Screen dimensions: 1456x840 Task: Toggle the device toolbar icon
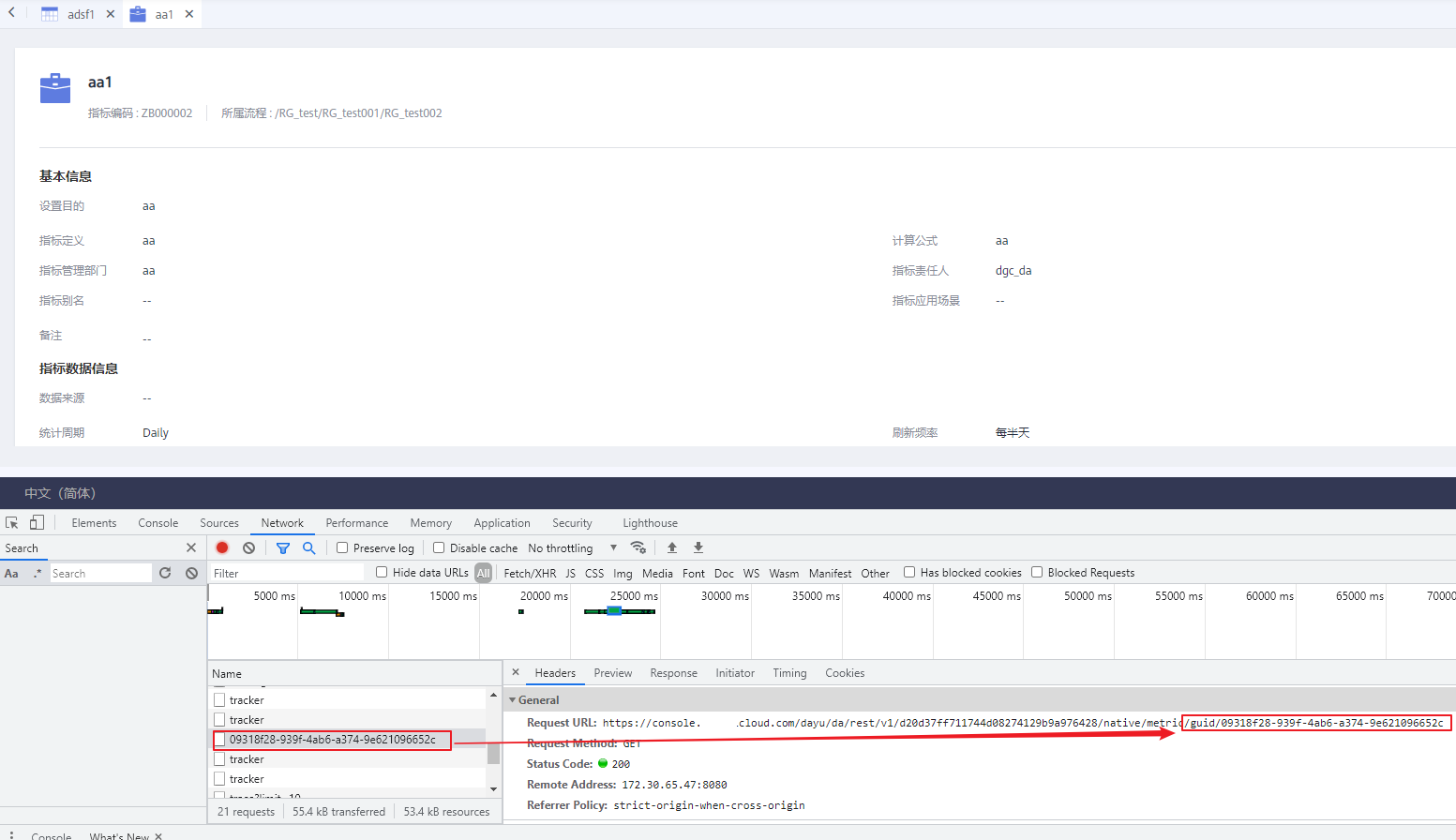pos(37,523)
